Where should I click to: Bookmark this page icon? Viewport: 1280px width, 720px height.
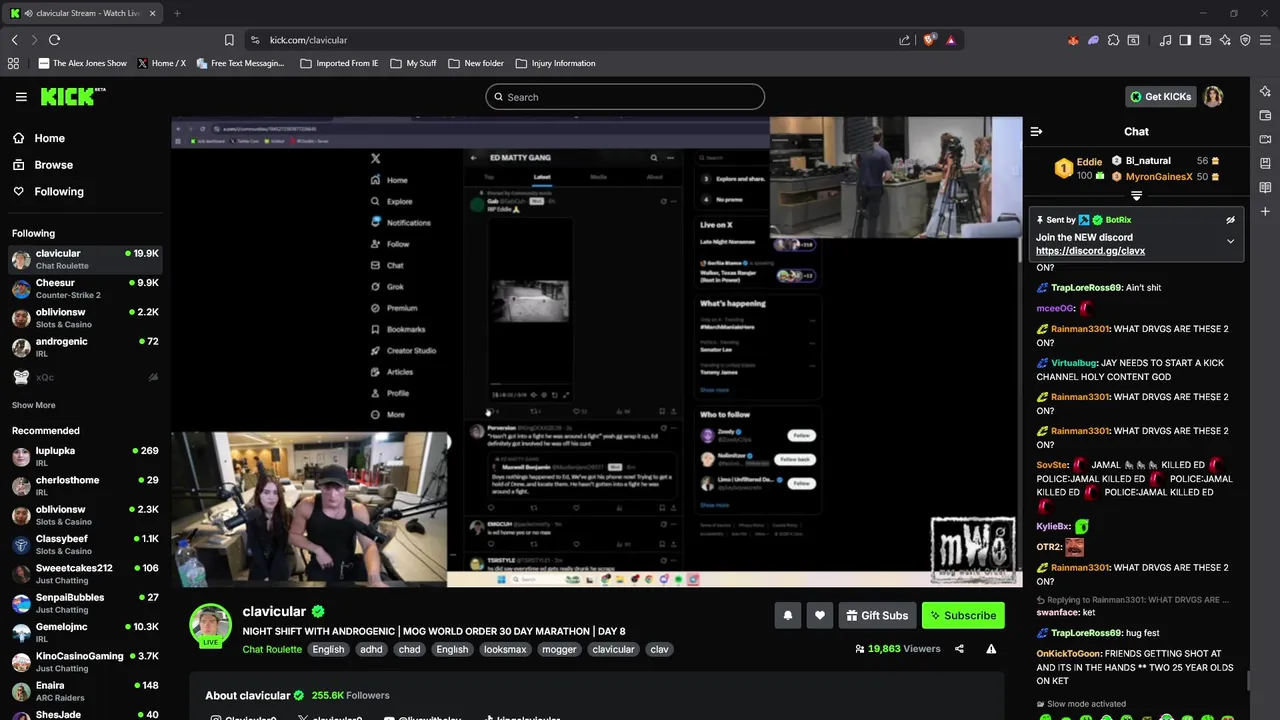(x=229, y=40)
